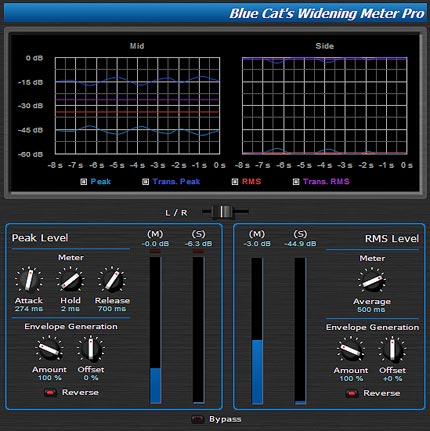Click the Peak Side level meter bar
The image size is (430, 431).
(x=199, y=330)
